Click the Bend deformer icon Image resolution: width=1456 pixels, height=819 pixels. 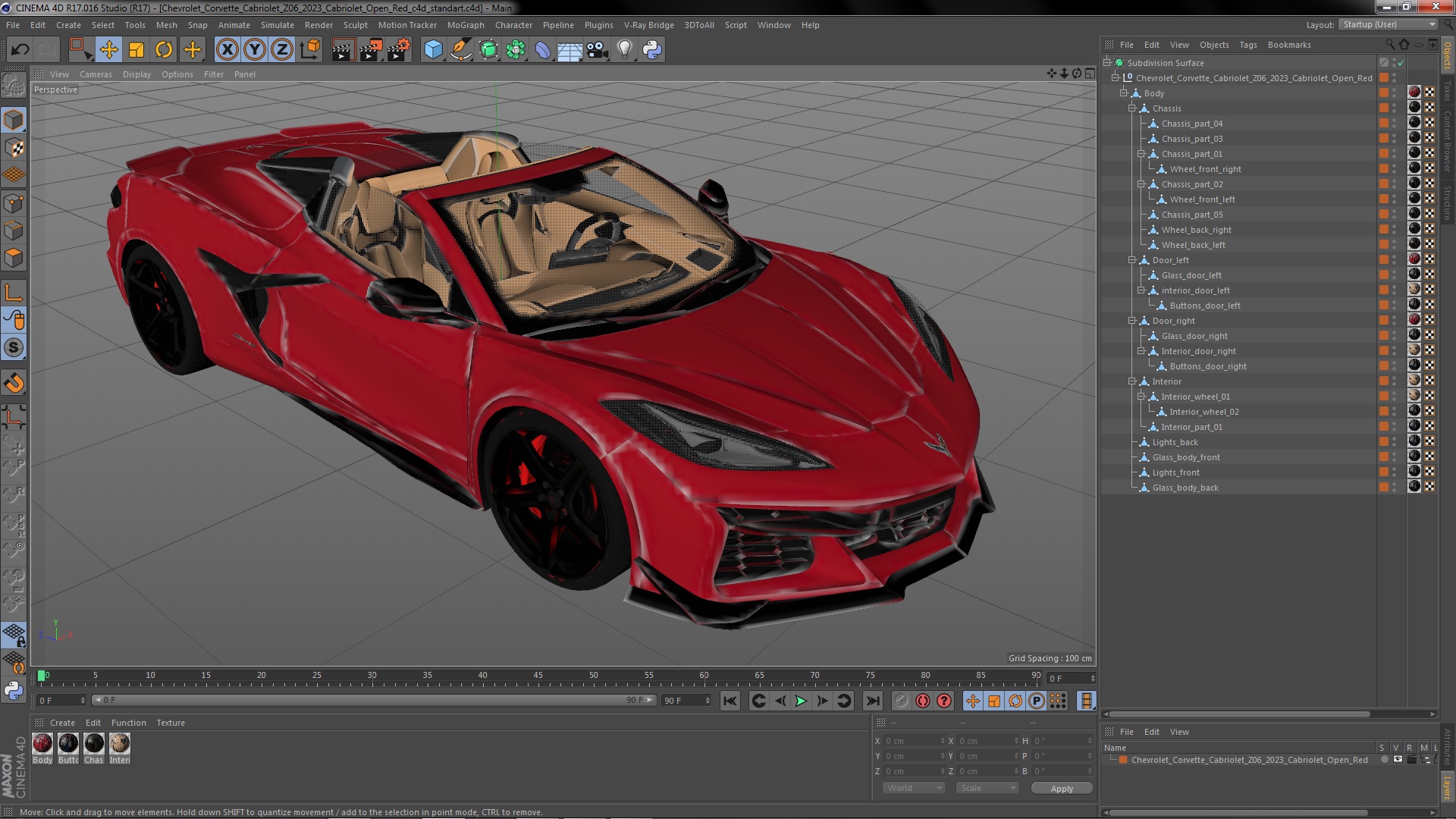pos(543,50)
